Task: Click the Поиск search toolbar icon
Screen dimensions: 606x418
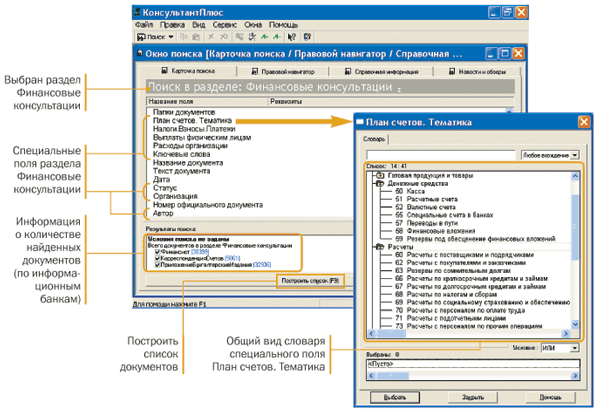Action: tap(142, 37)
